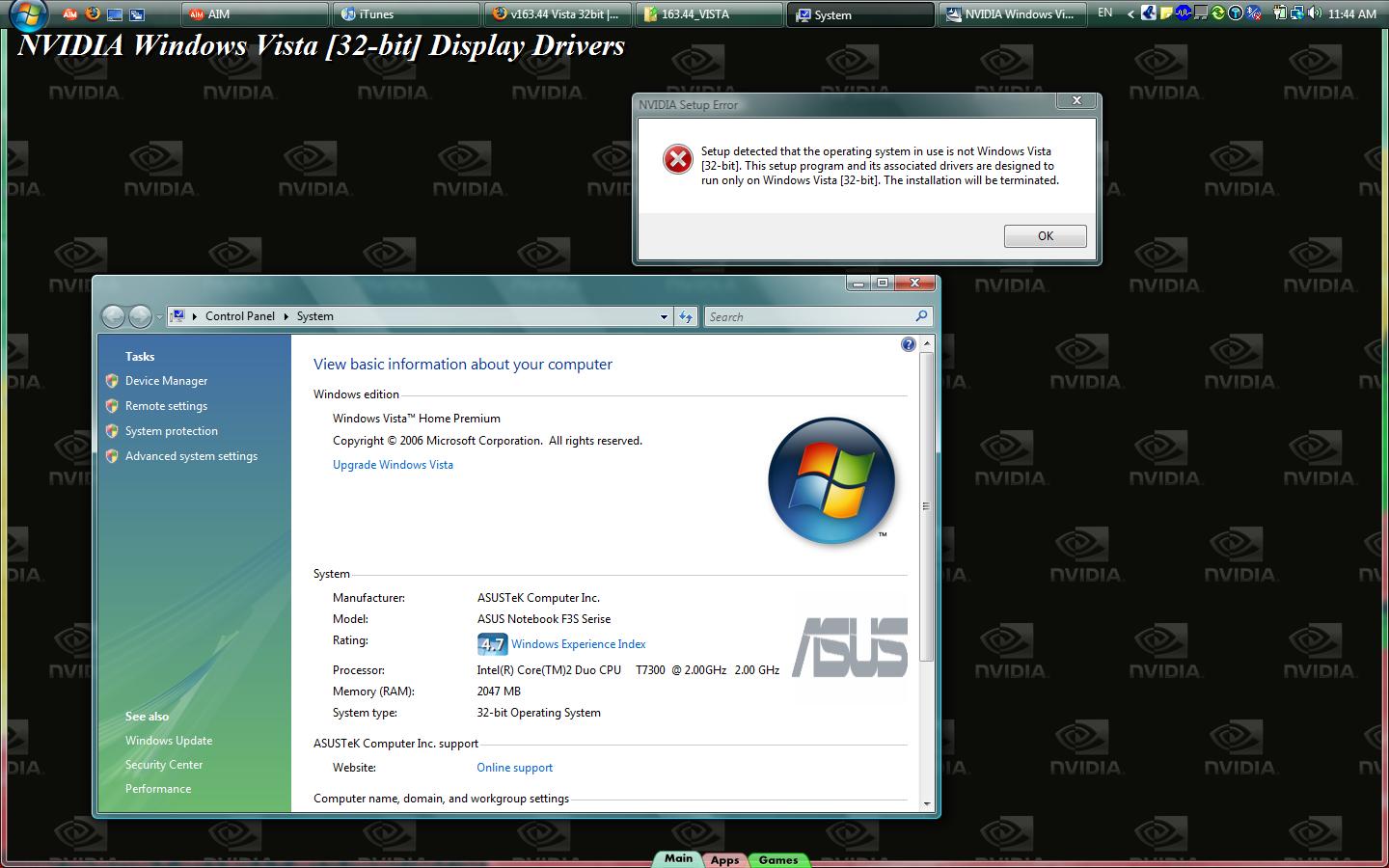
Task: Expand the arrow after Control Panel breadcrumb
Action: [x=286, y=316]
